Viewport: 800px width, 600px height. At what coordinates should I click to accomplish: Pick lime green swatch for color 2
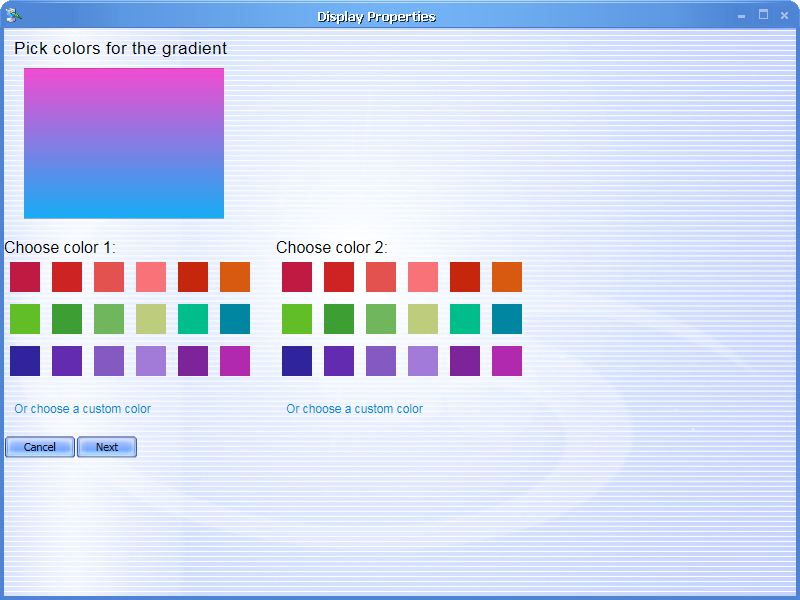click(x=297, y=319)
